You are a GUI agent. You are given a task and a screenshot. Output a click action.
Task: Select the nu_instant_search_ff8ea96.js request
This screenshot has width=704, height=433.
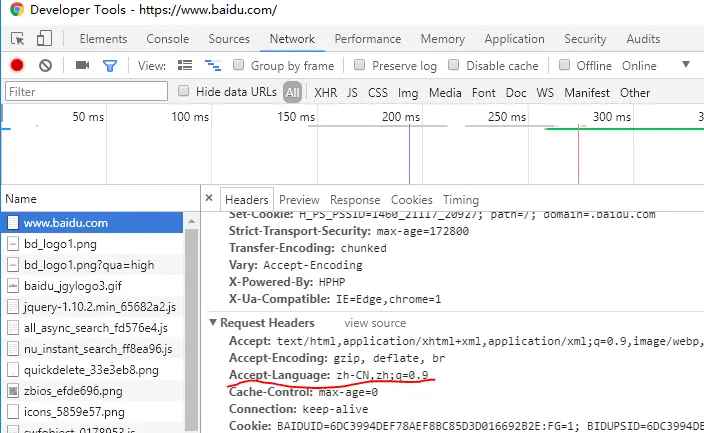click(x=92, y=349)
